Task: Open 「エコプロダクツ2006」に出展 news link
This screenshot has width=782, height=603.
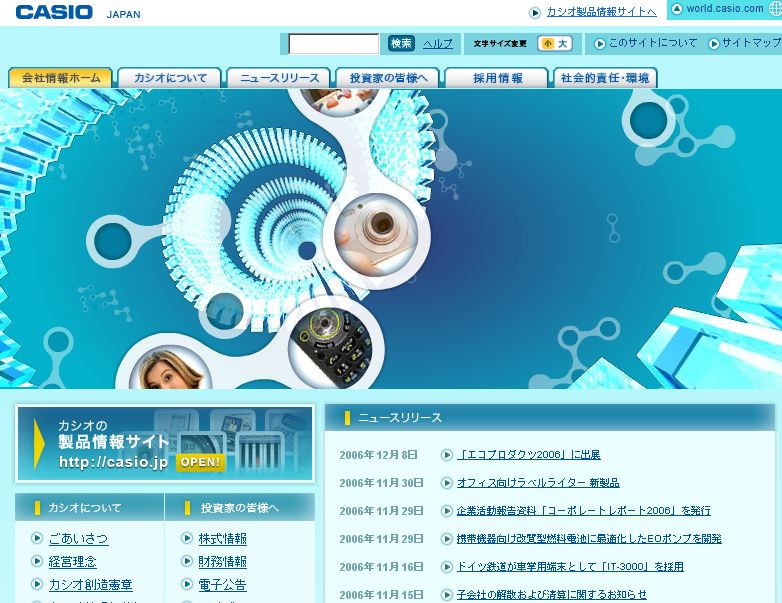Action: click(529, 455)
